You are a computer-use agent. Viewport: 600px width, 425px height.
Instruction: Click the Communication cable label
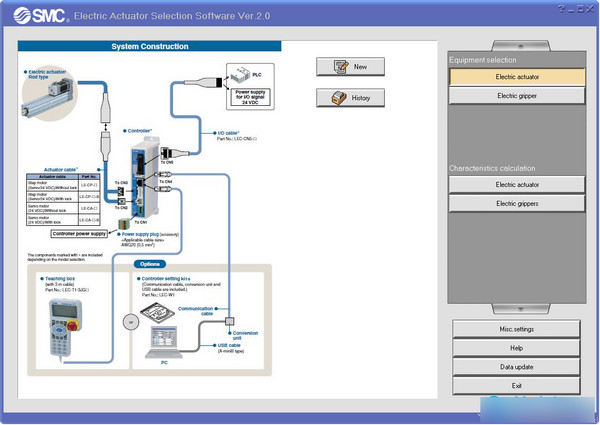[196, 311]
